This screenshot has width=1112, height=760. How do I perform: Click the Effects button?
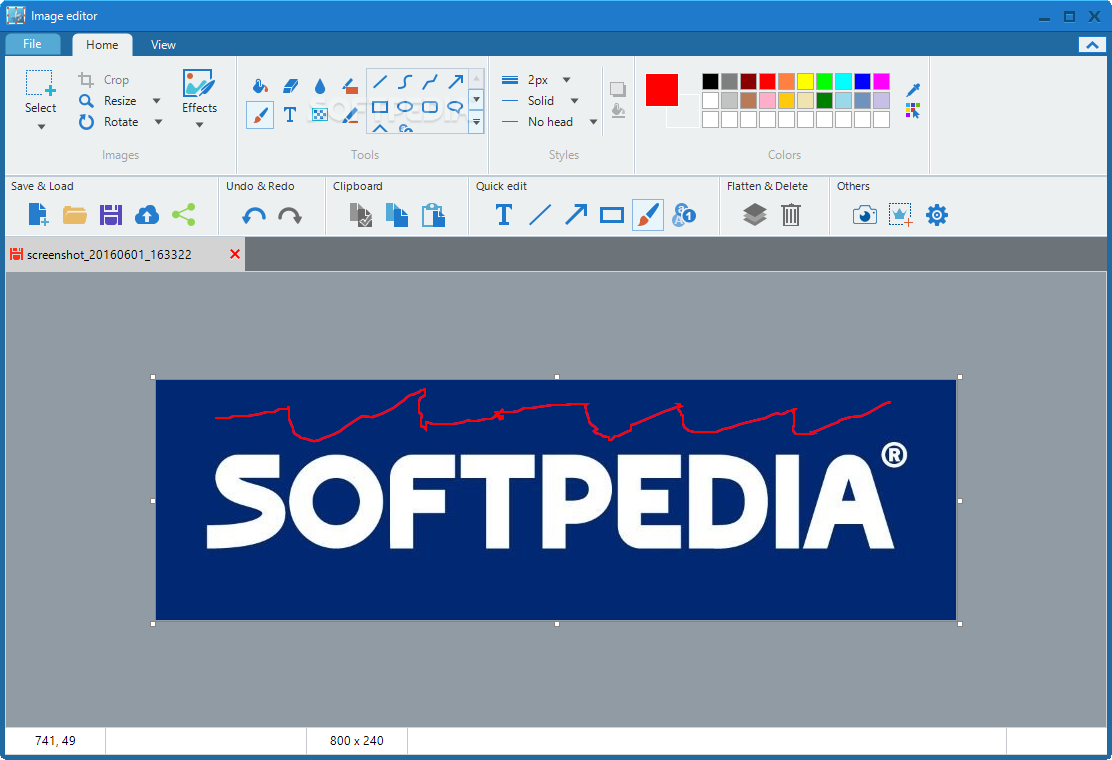tap(199, 92)
